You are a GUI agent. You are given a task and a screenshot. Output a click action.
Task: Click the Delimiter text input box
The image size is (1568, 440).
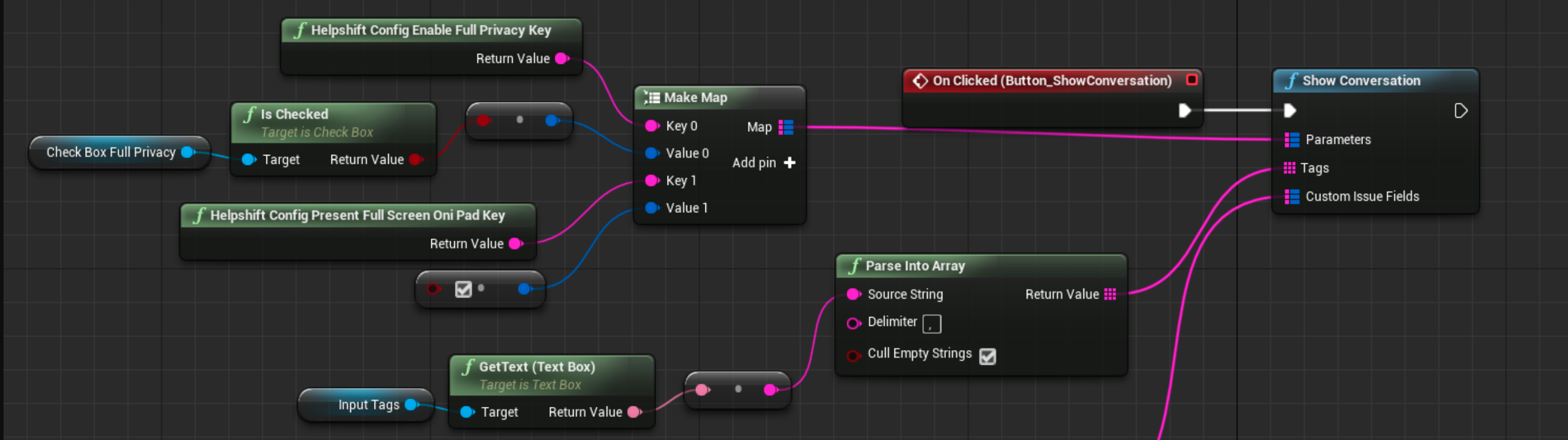(x=931, y=324)
